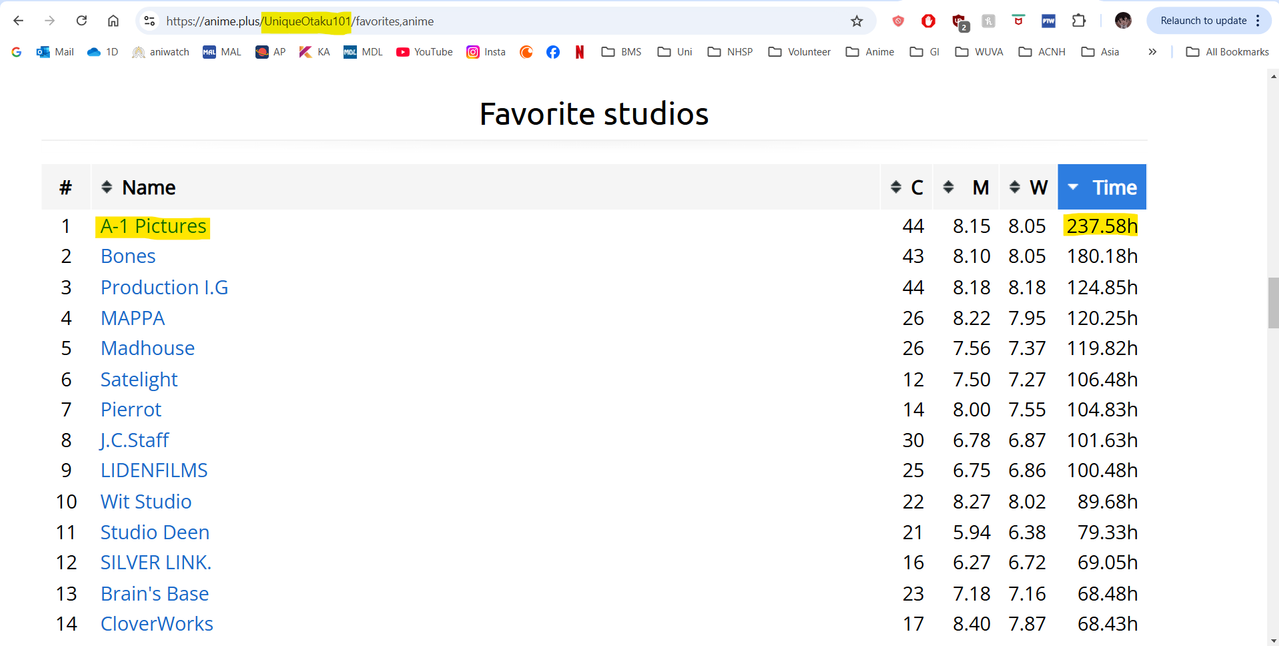Open the MDL bookmark
The width and height of the screenshot is (1279, 646).
(x=363, y=52)
